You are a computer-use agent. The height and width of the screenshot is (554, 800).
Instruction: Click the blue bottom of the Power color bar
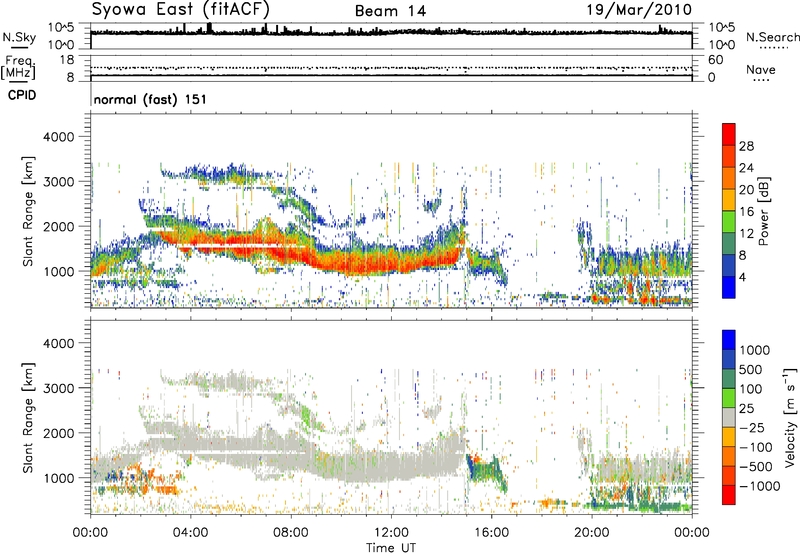tap(729, 287)
